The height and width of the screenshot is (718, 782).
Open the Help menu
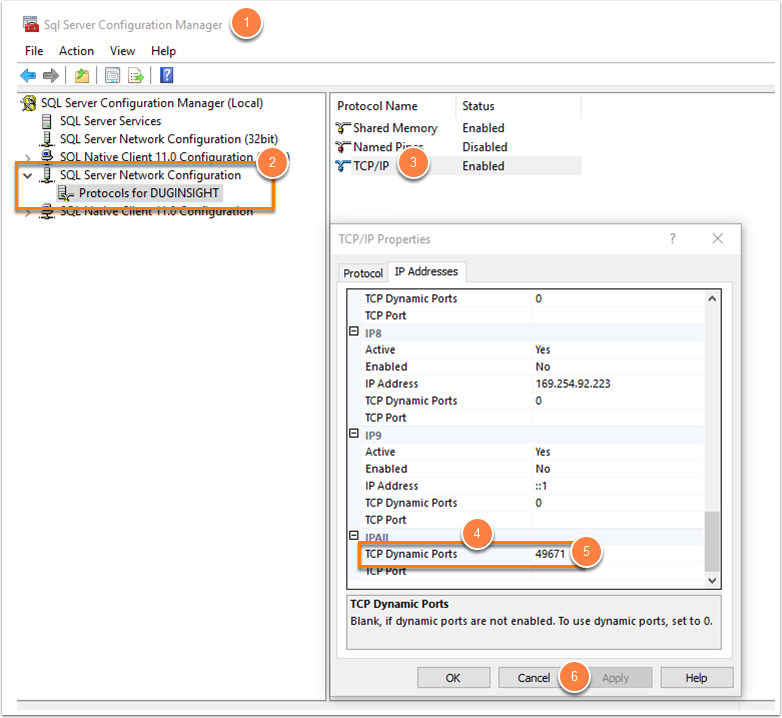(x=164, y=51)
